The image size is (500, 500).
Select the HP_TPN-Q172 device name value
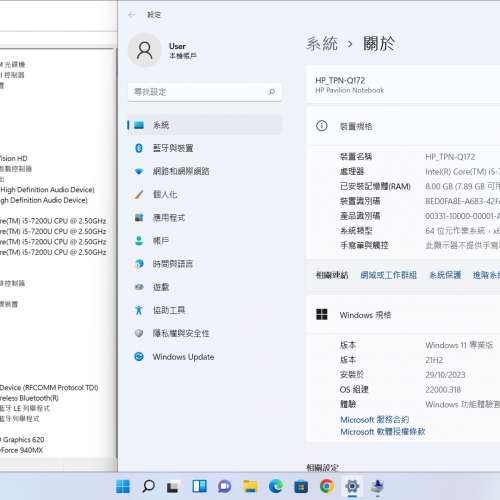click(x=450, y=157)
